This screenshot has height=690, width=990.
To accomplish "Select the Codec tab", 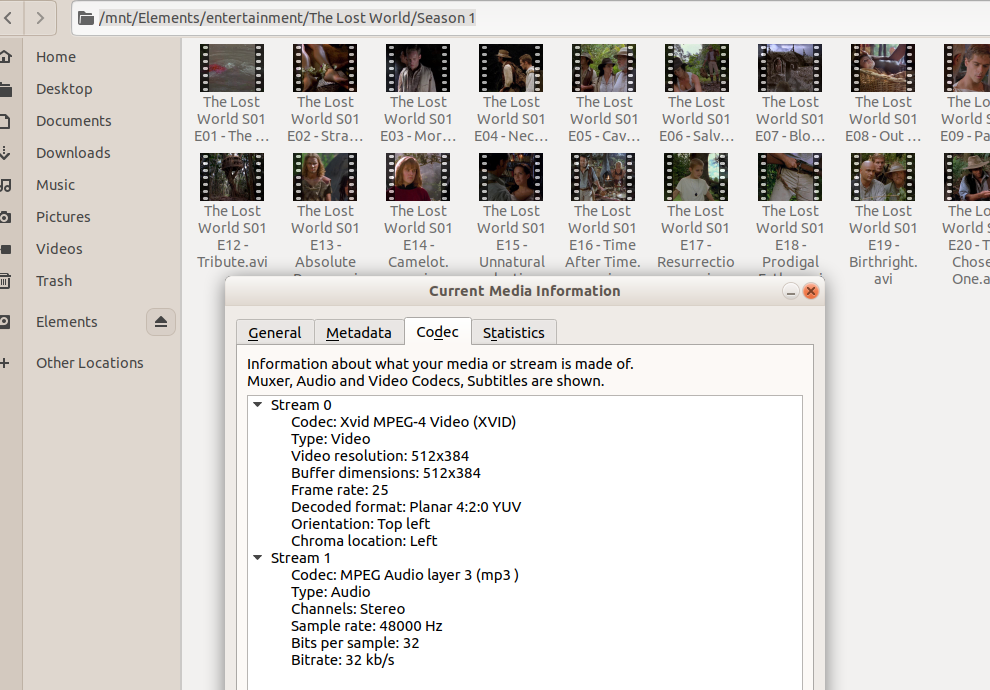I will click(438, 331).
